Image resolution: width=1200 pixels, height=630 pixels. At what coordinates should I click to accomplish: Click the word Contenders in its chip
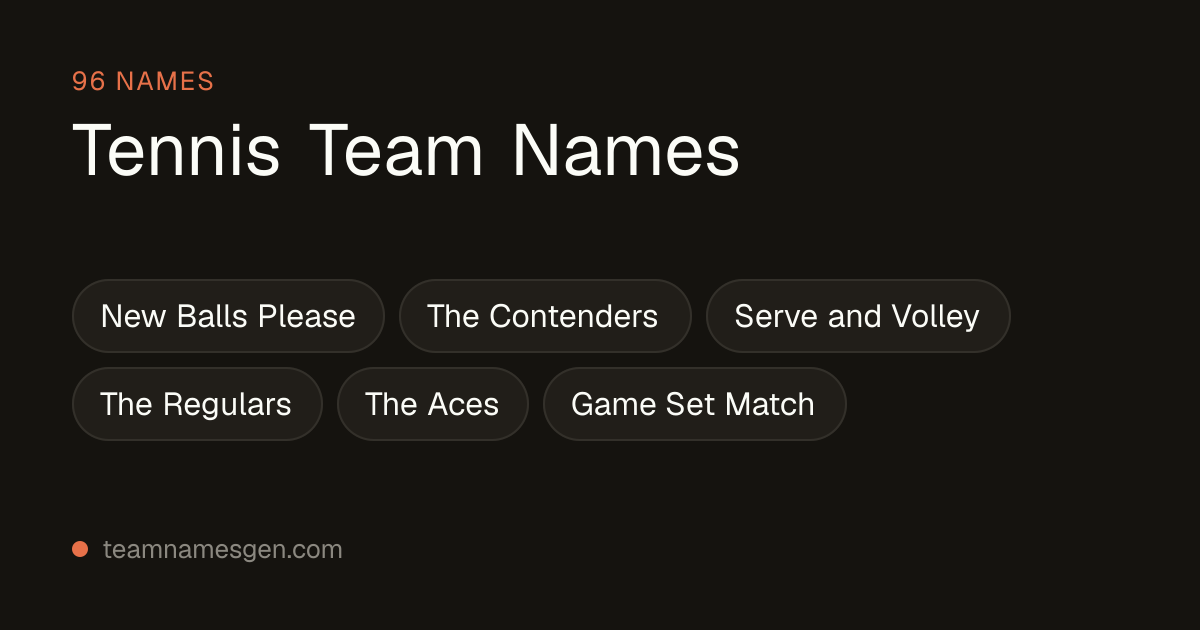574,316
